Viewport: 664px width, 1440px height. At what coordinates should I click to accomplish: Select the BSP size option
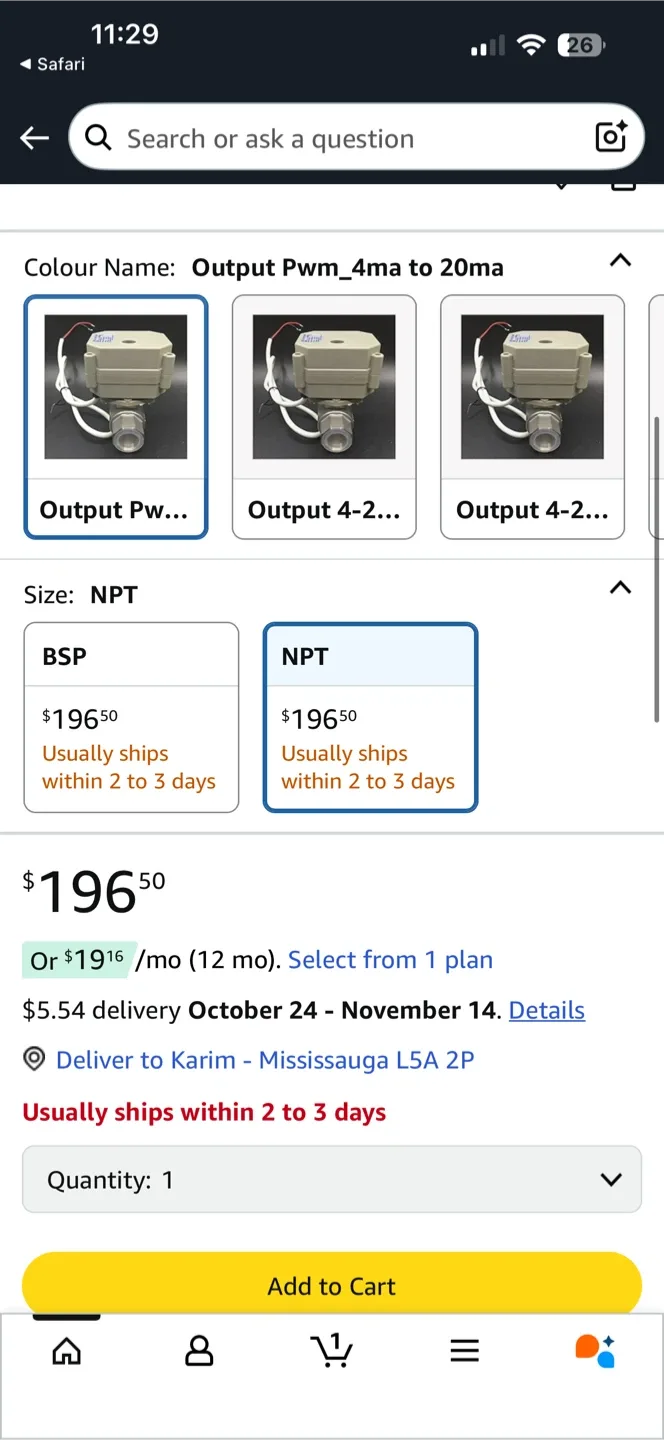tap(131, 716)
